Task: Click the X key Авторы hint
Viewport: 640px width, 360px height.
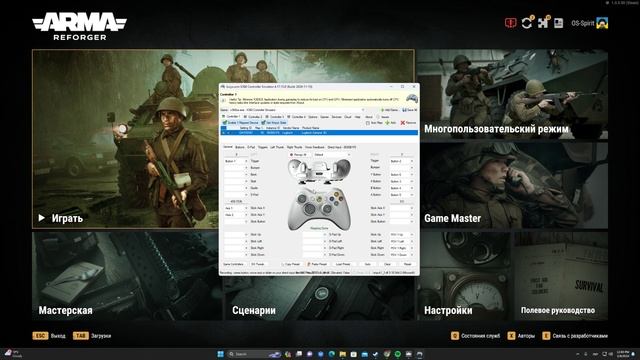Action: [521, 336]
